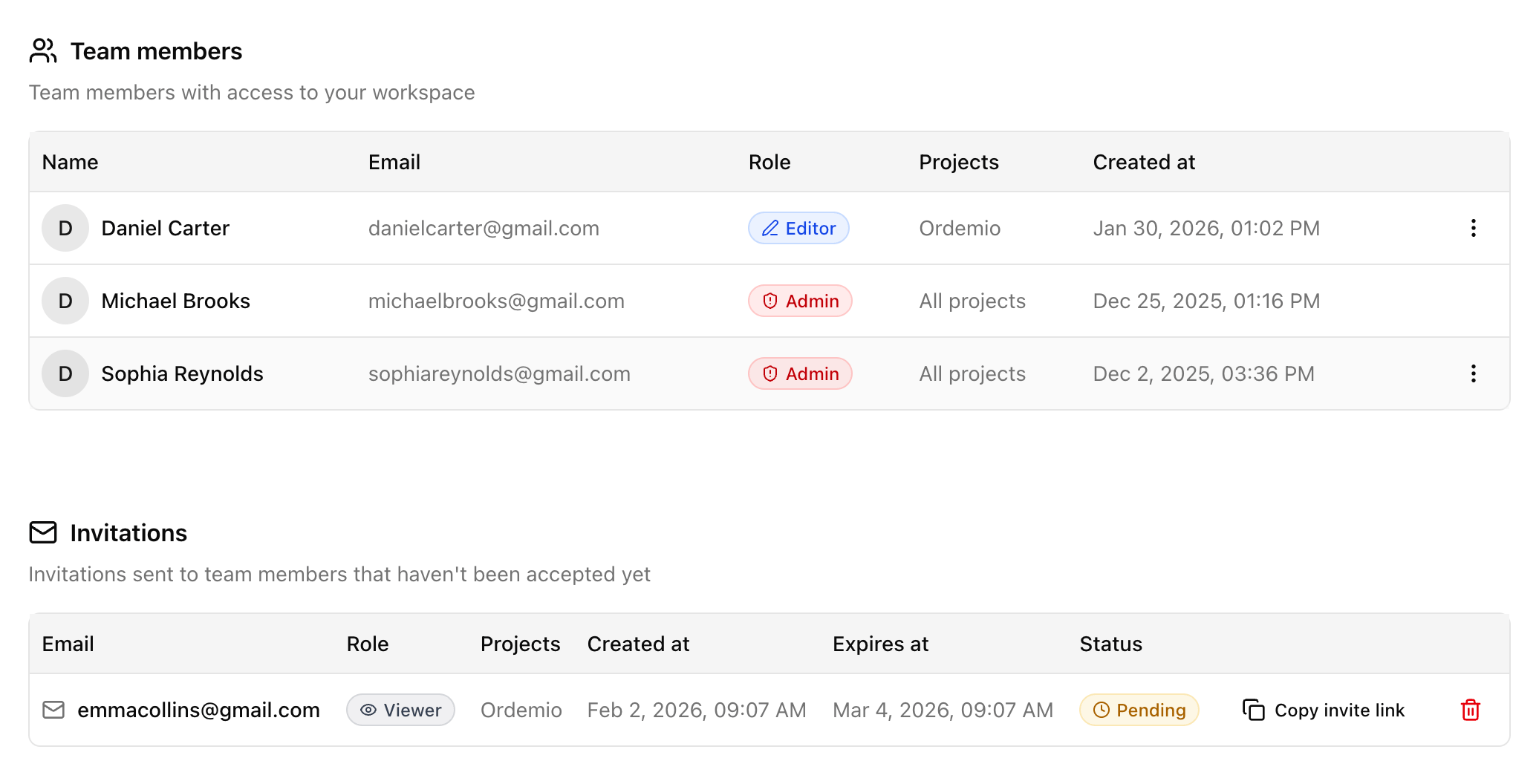Click Ordemio project in the invitation row
1539x784 pixels.
coord(521,710)
